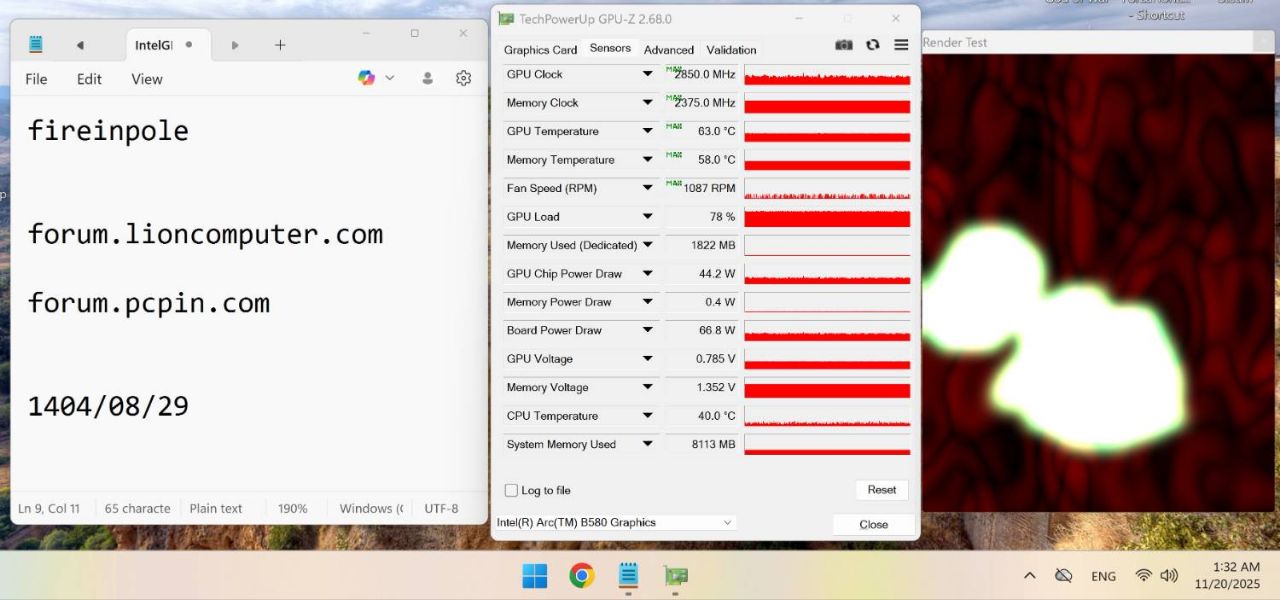Expand Fan Speed (RPM) dropdown
The image size is (1280, 600).
click(648, 188)
